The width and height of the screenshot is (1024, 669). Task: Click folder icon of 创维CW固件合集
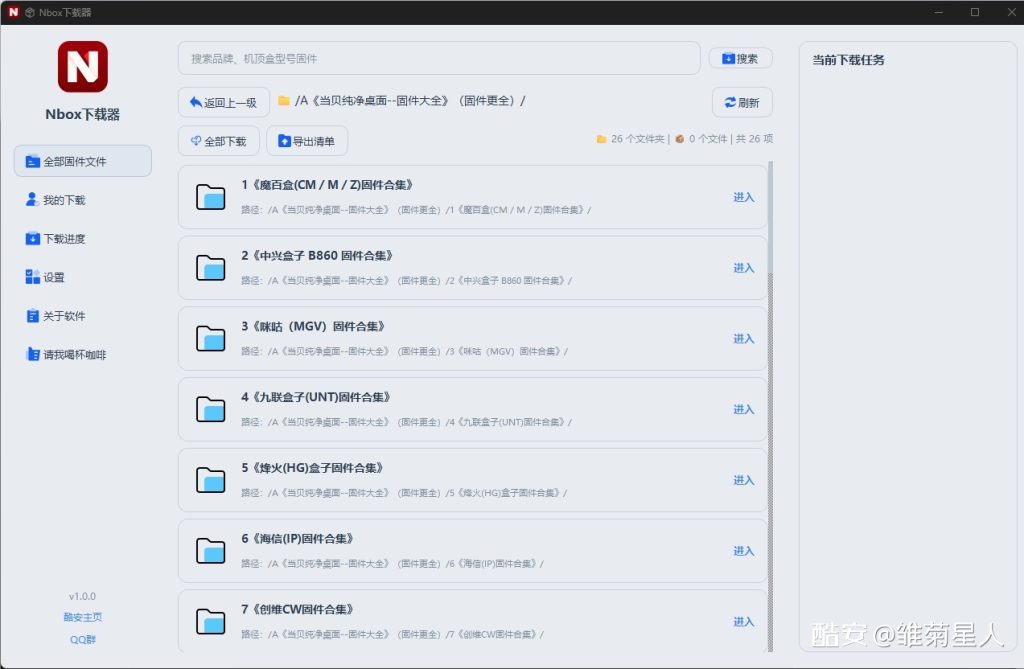coord(210,621)
